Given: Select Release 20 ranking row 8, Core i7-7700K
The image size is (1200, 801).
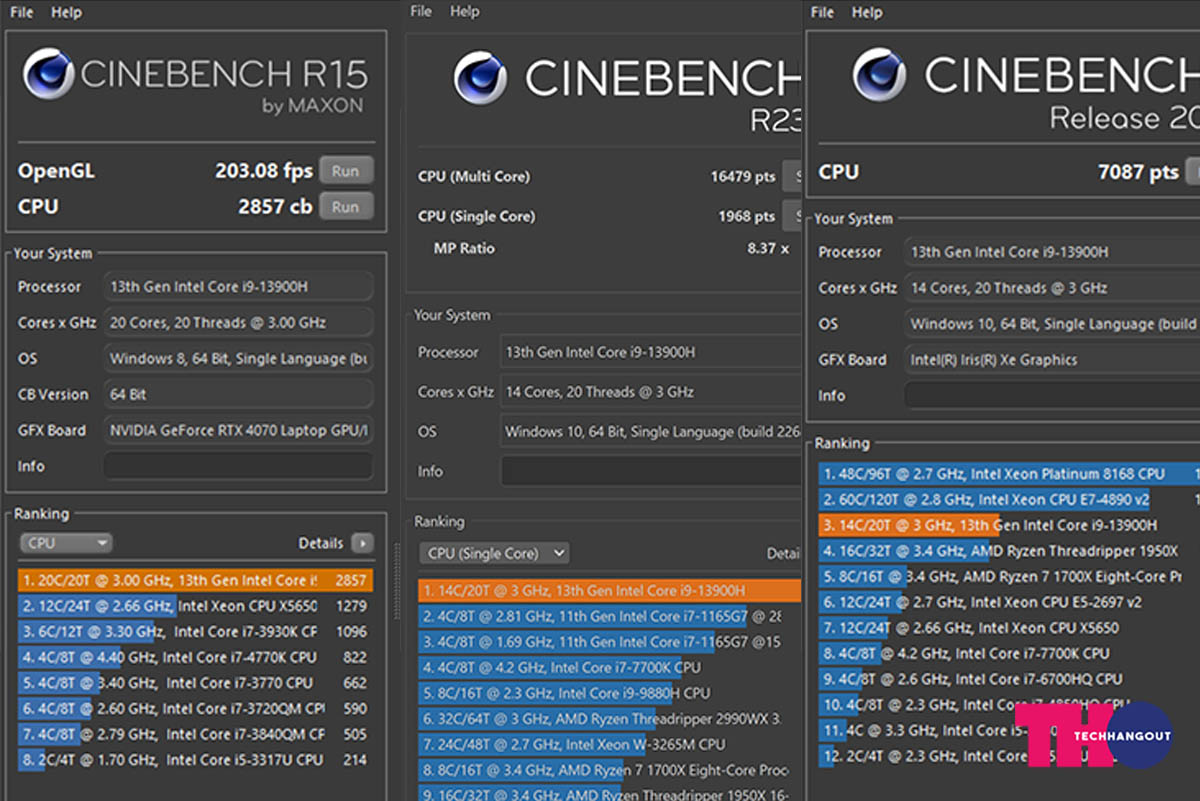Looking at the screenshot, I should (x=1009, y=654).
